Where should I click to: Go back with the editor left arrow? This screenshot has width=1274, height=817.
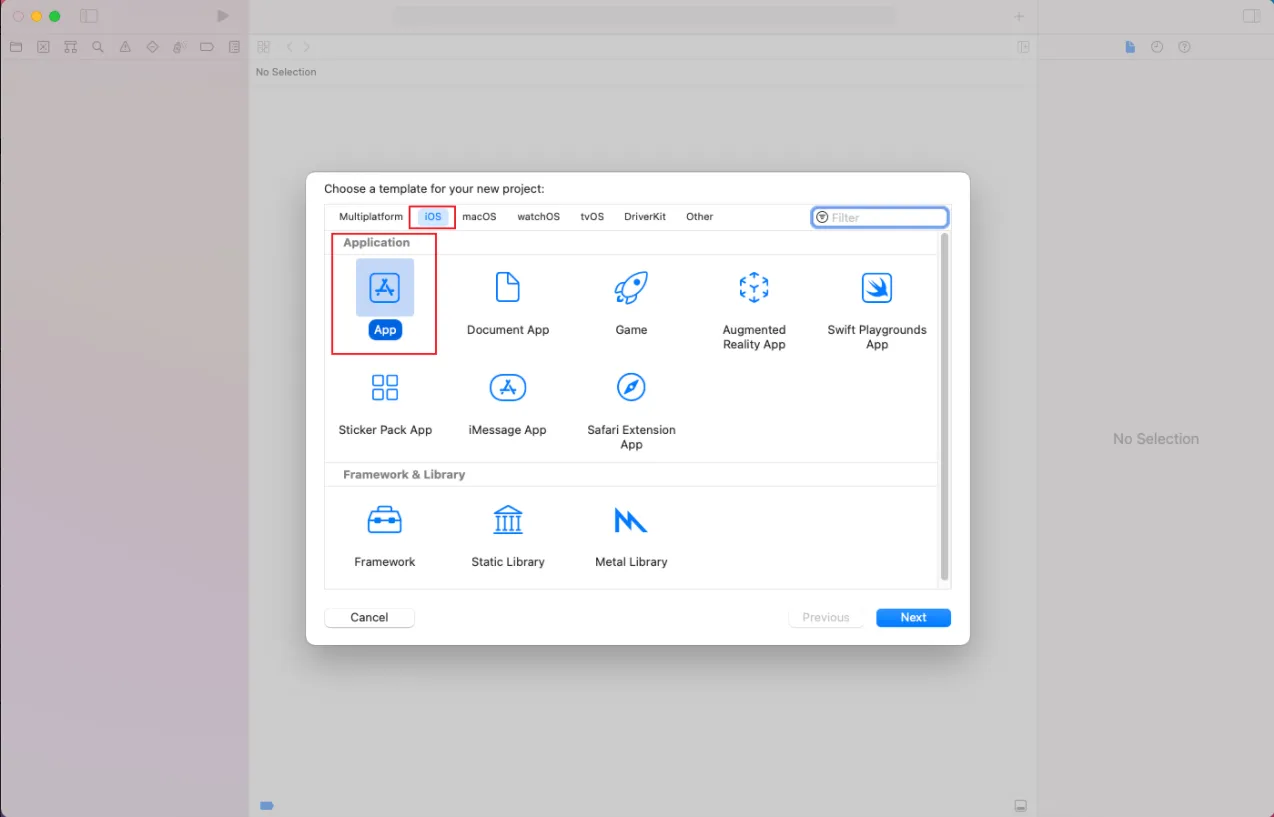point(289,47)
